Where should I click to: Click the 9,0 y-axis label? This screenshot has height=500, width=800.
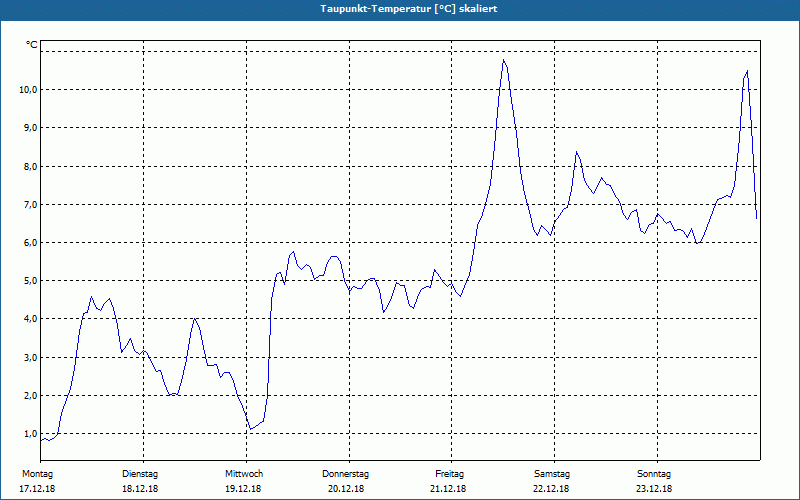click(x=30, y=128)
